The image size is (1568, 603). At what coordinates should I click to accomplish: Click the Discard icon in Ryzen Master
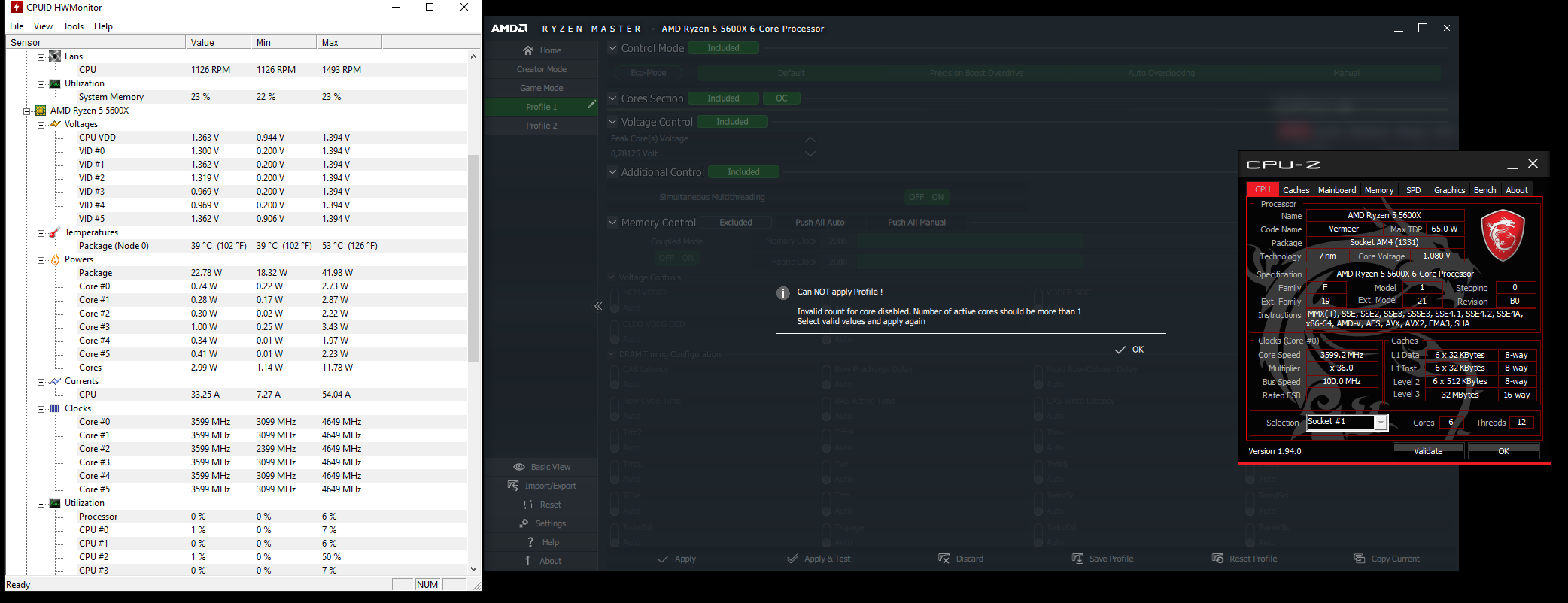[x=944, y=559]
